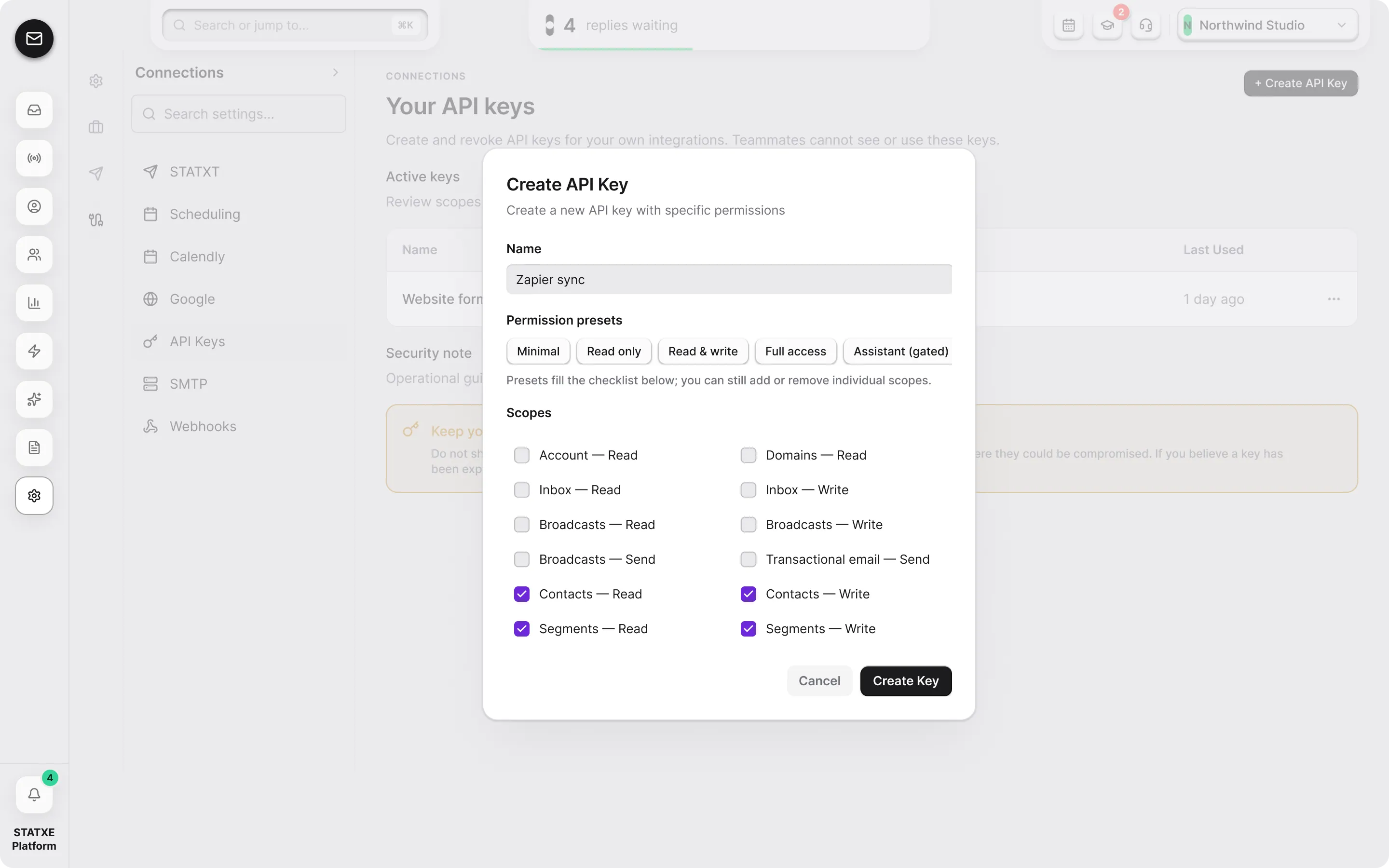Apply the Assistant (gated) preset
This screenshot has width=1389, height=868.
coord(898,352)
